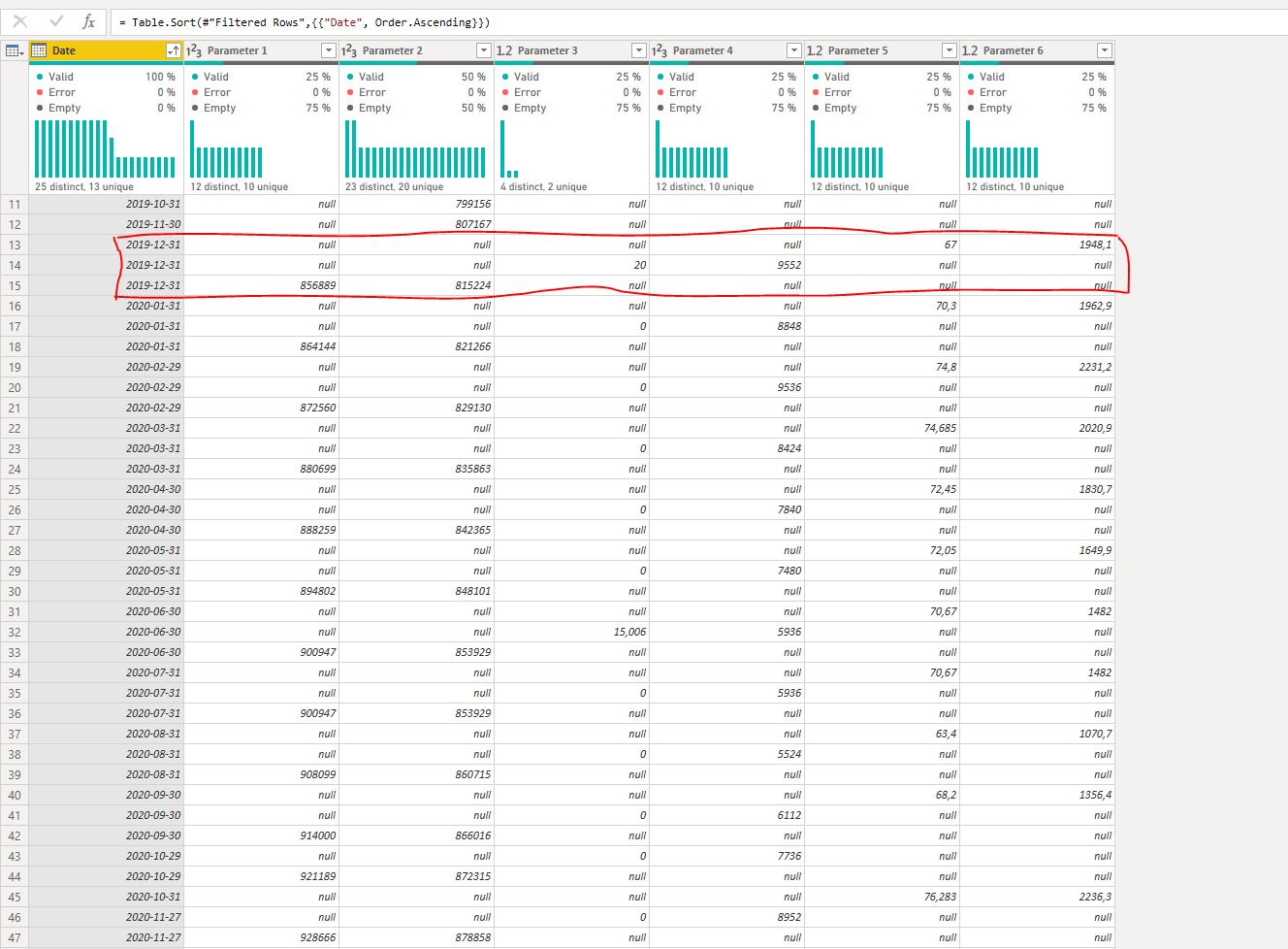This screenshot has height=949, width=1288.
Task: Open the Parameter 6 filter dropdown
Action: pyautogui.click(x=1105, y=50)
